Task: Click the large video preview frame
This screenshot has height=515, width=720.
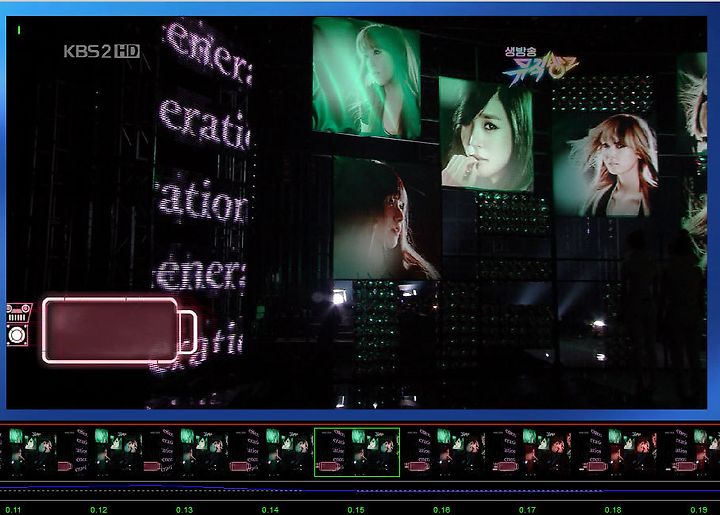Action: 356,212
